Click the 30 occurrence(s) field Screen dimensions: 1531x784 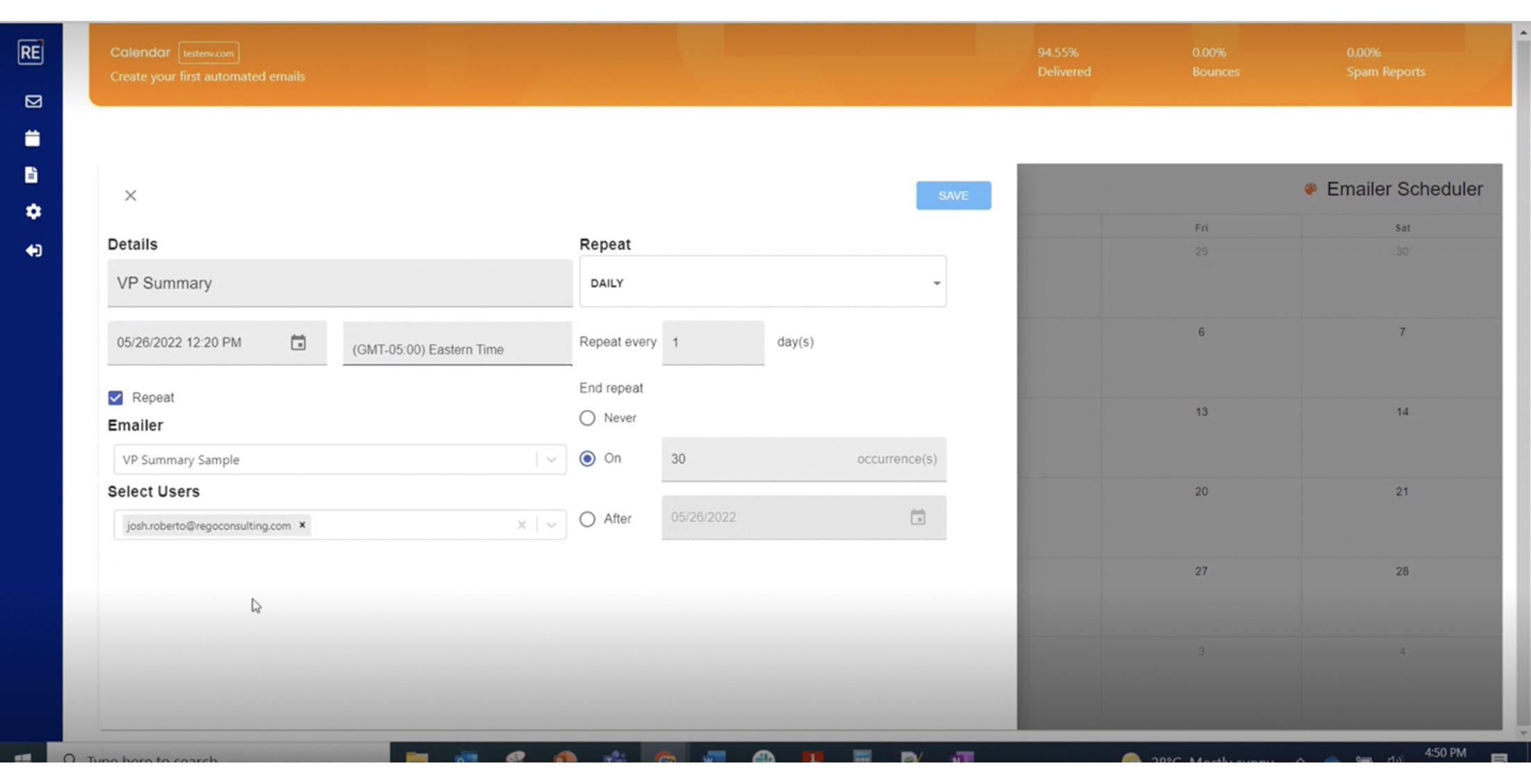804,459
